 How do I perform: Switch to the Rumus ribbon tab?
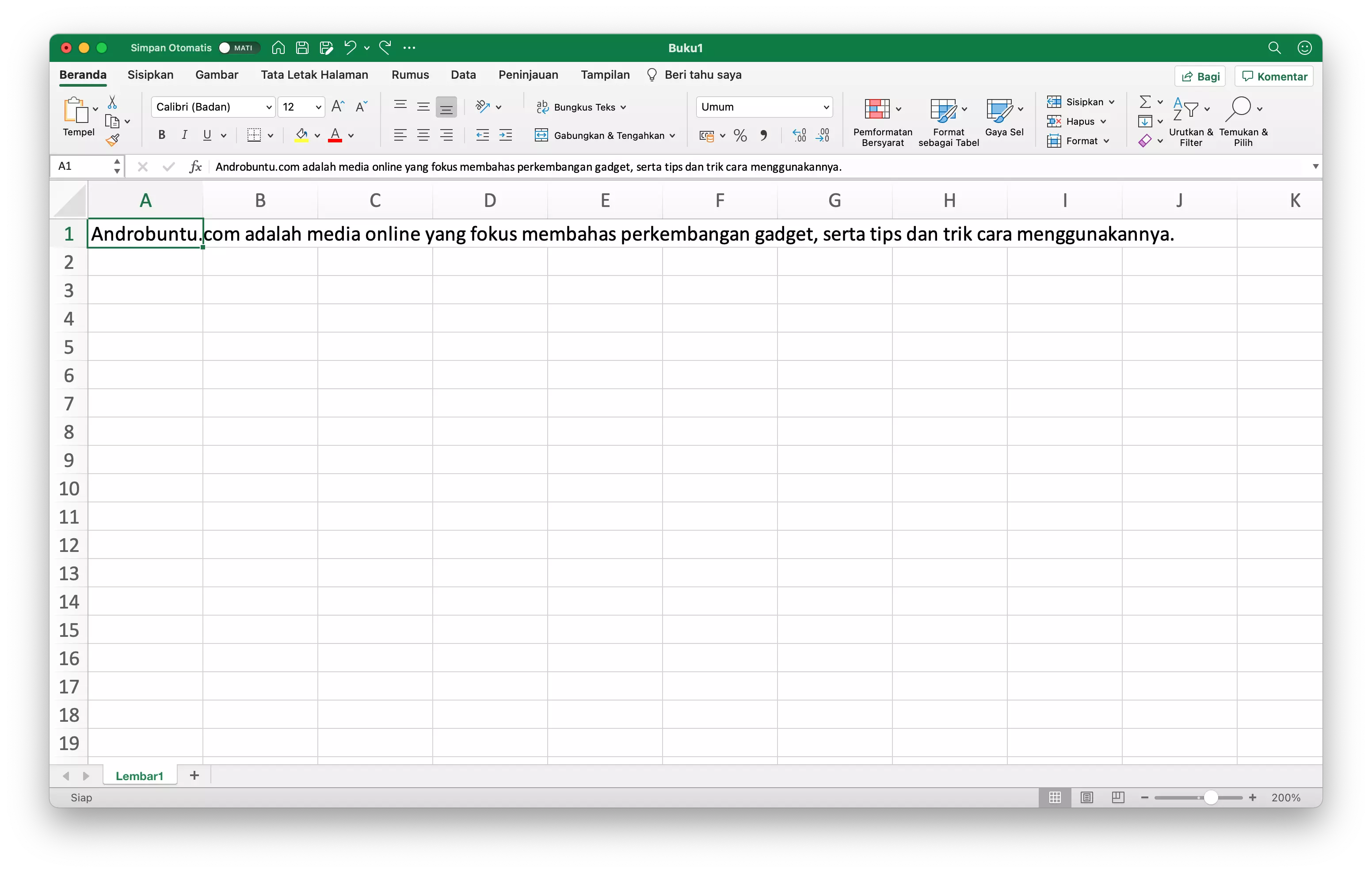coord(410,75)
